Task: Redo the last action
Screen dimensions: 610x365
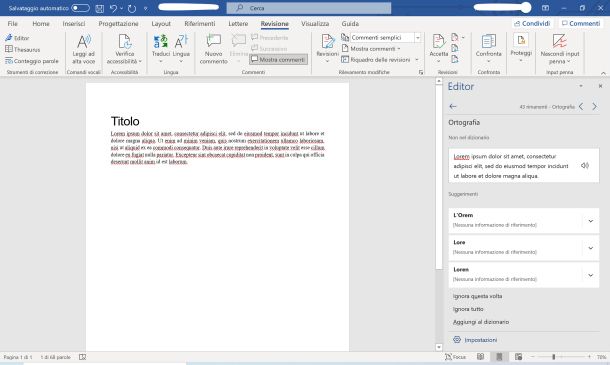Action: [x=131, y=8]
